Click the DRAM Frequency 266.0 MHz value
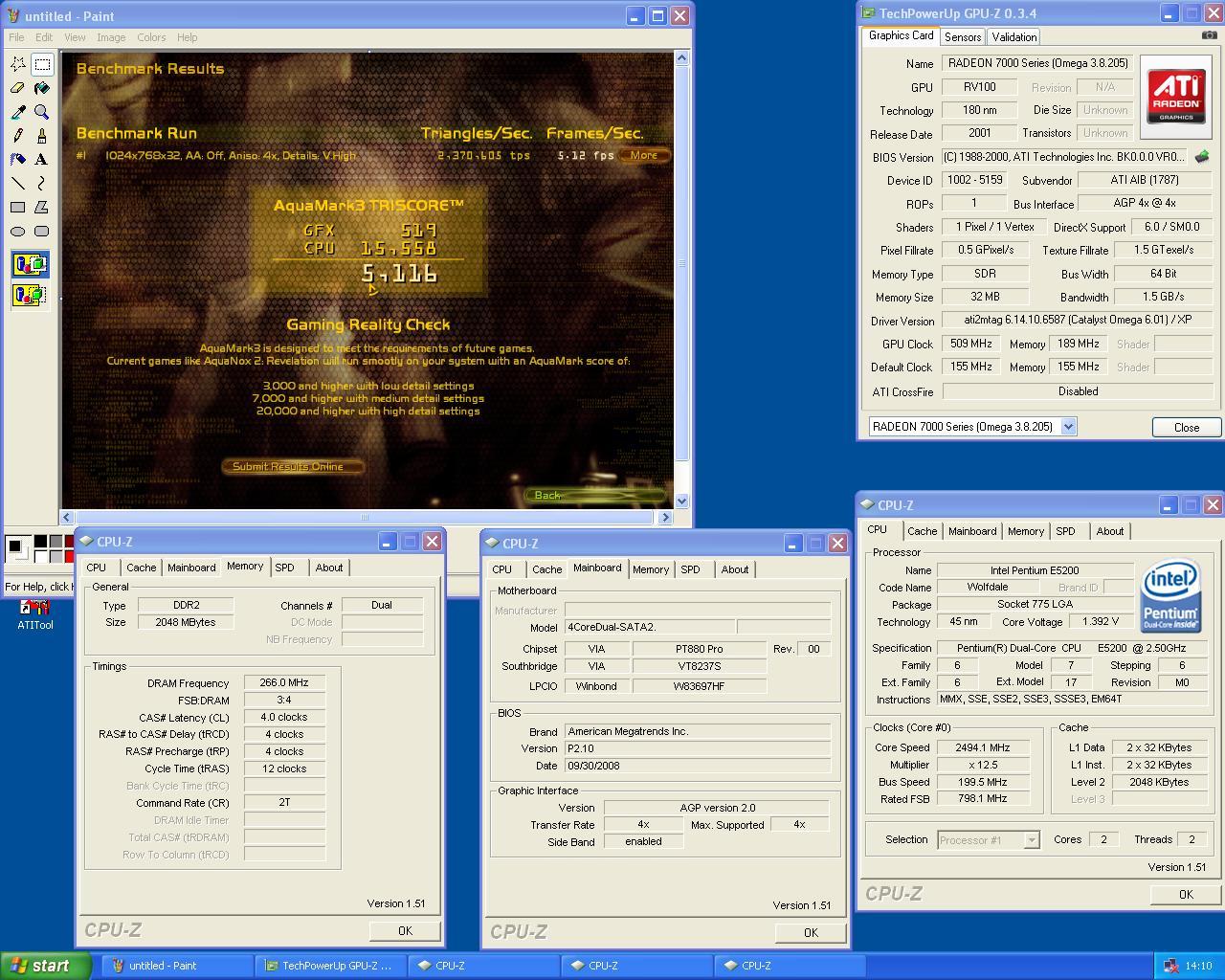The image size is (1225, 980). pyautogui.click(x=284, y=682)
